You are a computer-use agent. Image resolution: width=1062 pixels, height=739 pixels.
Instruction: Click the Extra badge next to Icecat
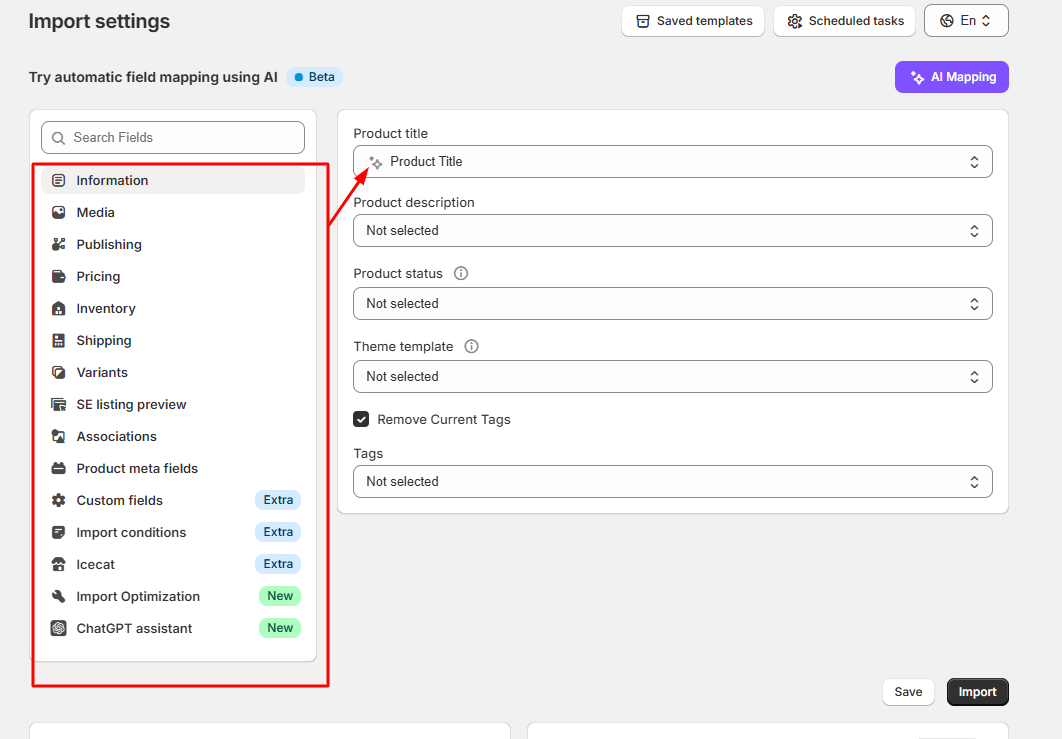point(278,564)
